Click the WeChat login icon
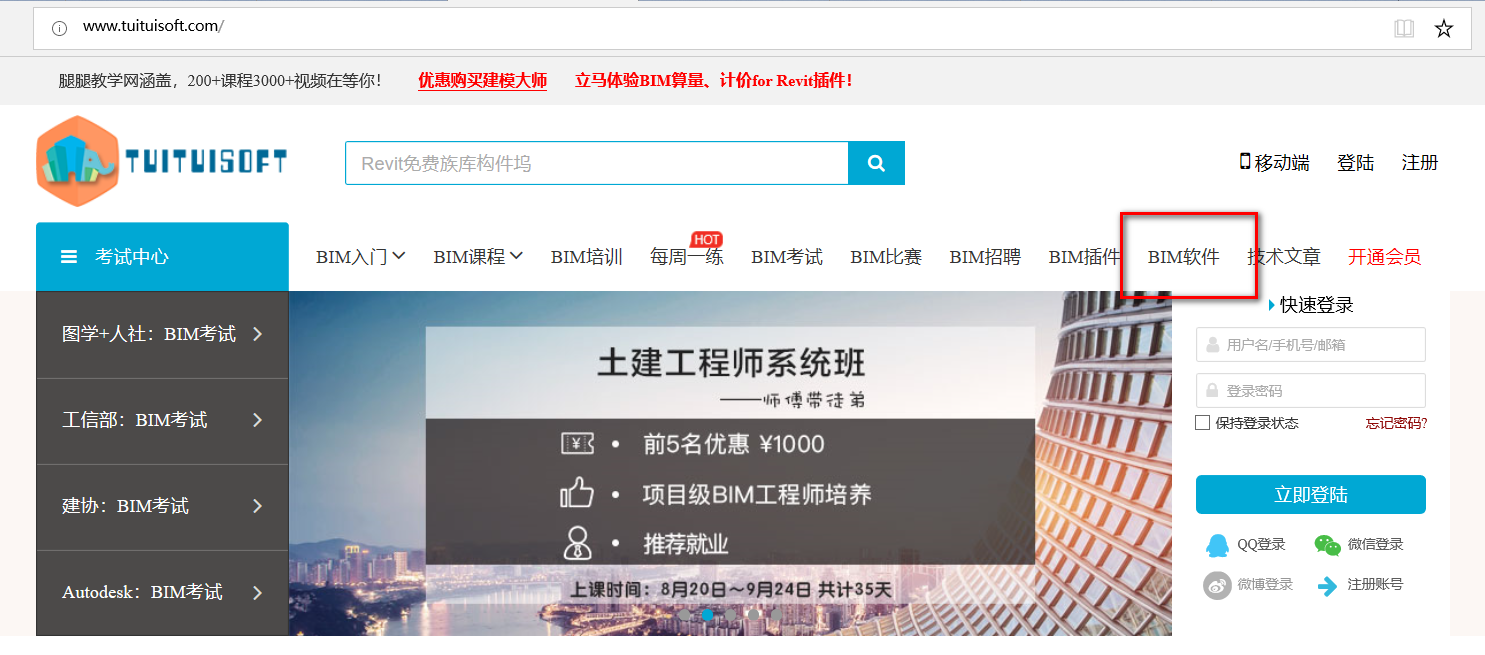Viewport: 1485px width, 655px height. coord(1327,545)
